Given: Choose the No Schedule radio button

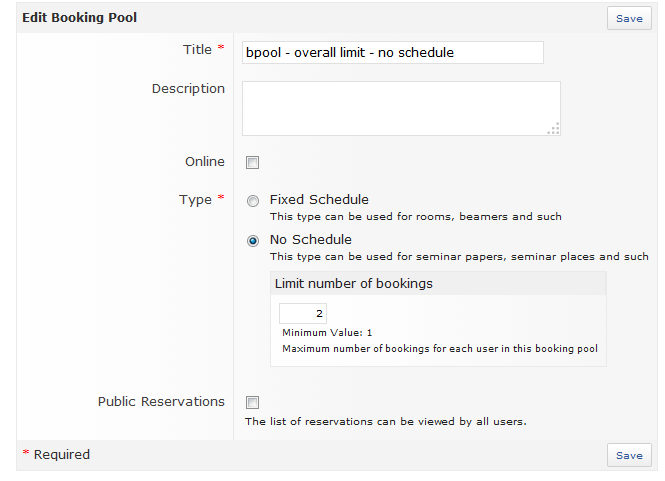Looking at the screenshot, I should click(x=253, y=241).
